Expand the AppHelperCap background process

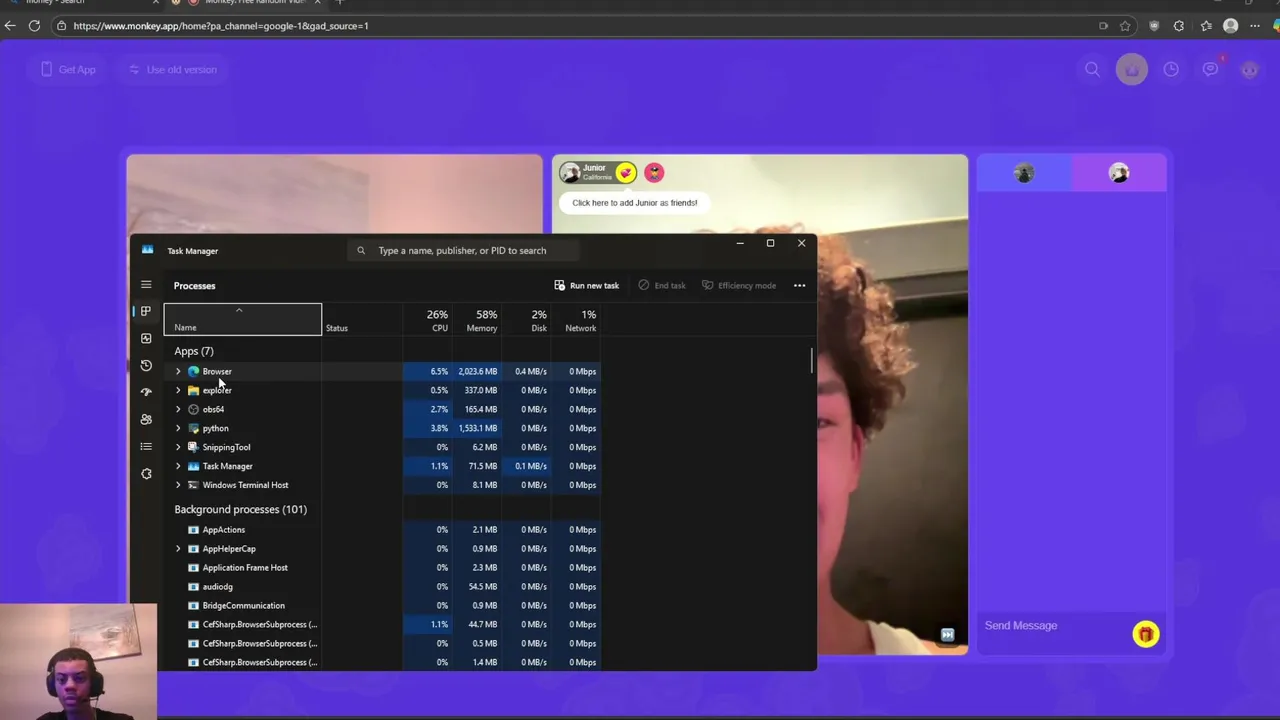click(178, 549)
